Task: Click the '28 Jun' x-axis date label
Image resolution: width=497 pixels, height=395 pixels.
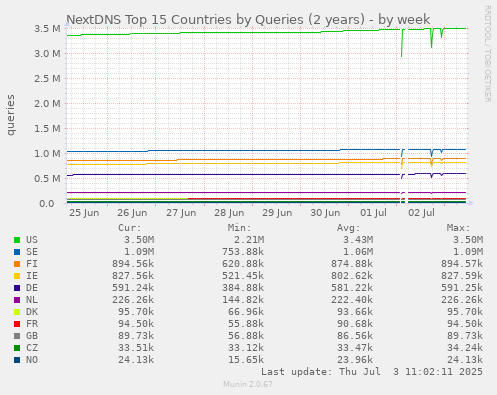Action: [x=229, y=213]
